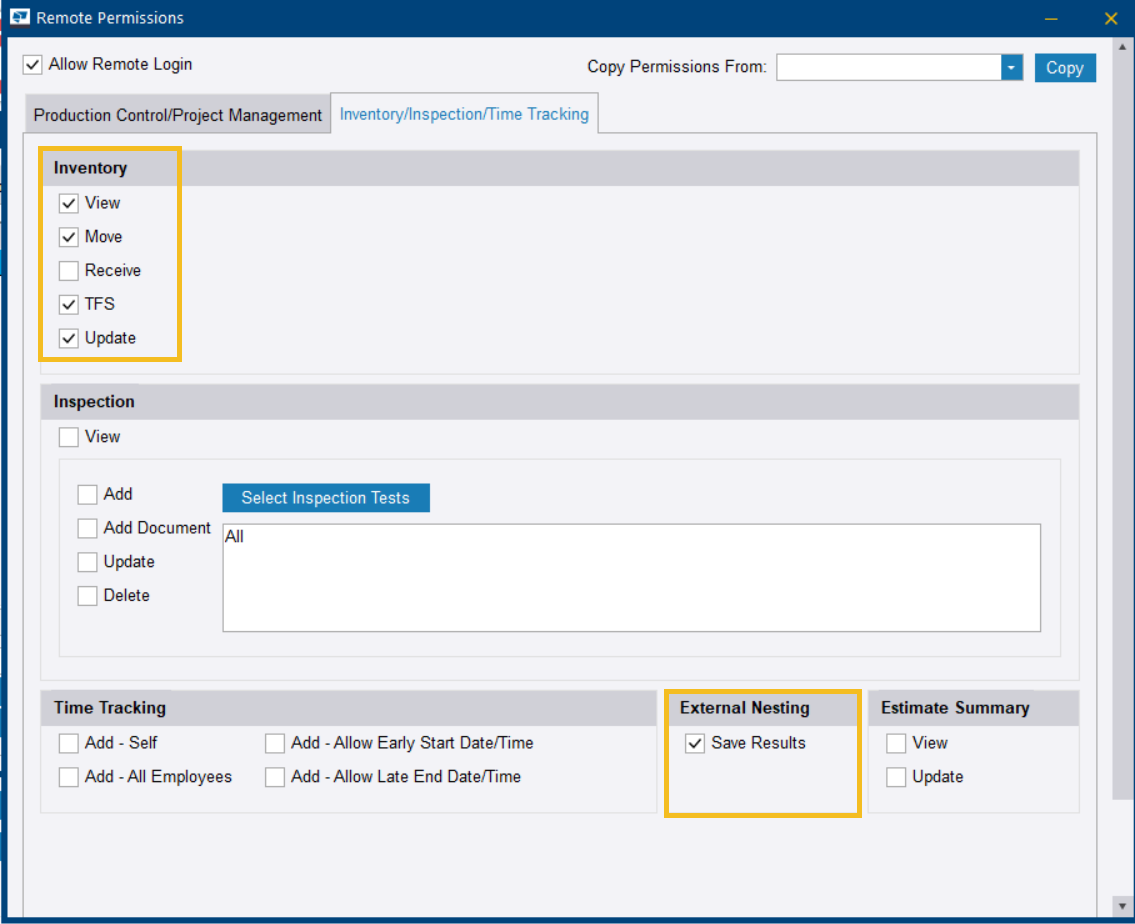The width and height of the screenshot is (1135, 924).
Task: Toggle Inventory Update checkbox
Action: coord(69,339)
